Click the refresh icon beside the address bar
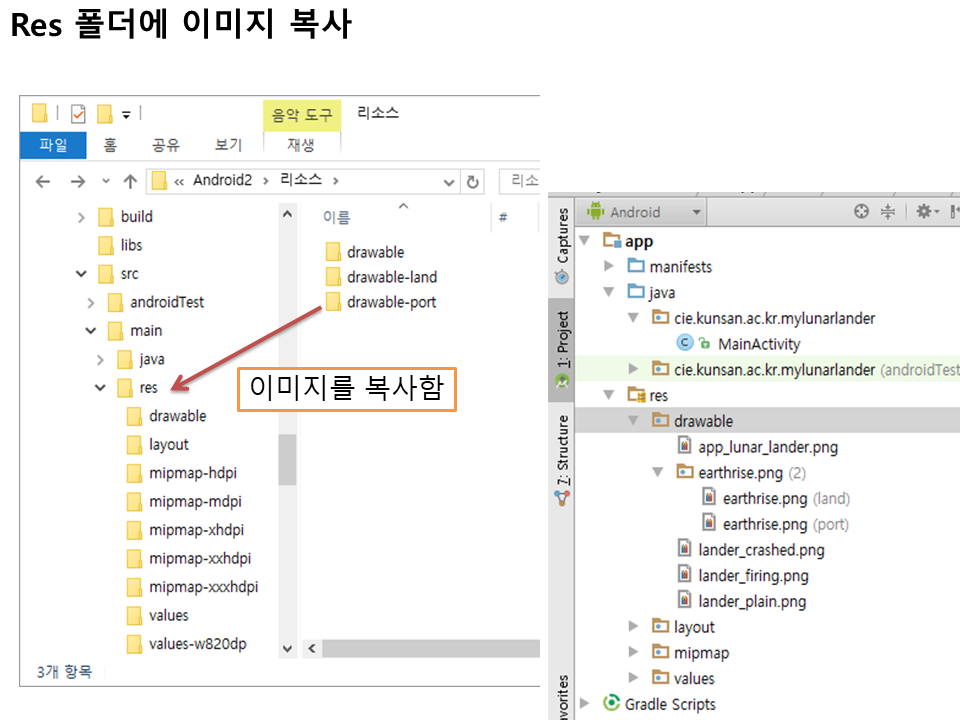Image resolution: width=960 pixels, height=720 pixels. [x=473, y=181]
